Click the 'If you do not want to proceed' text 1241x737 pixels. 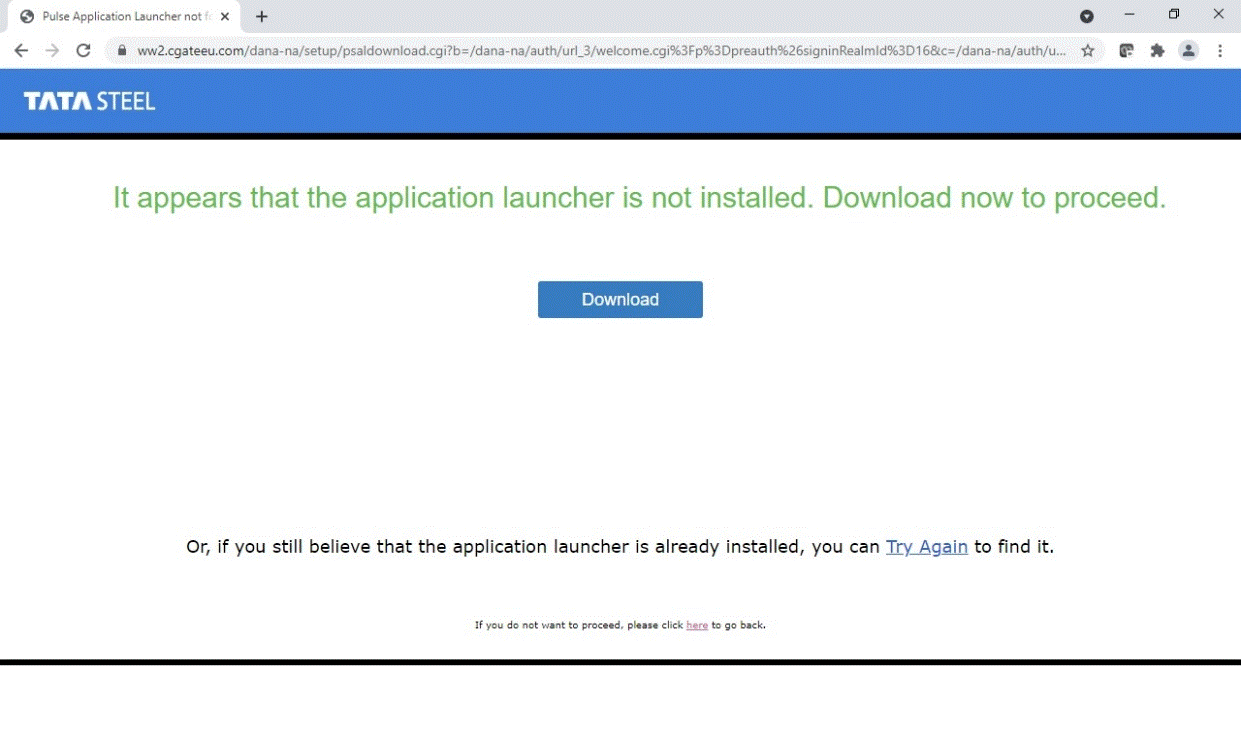click(x=620, y=625)
